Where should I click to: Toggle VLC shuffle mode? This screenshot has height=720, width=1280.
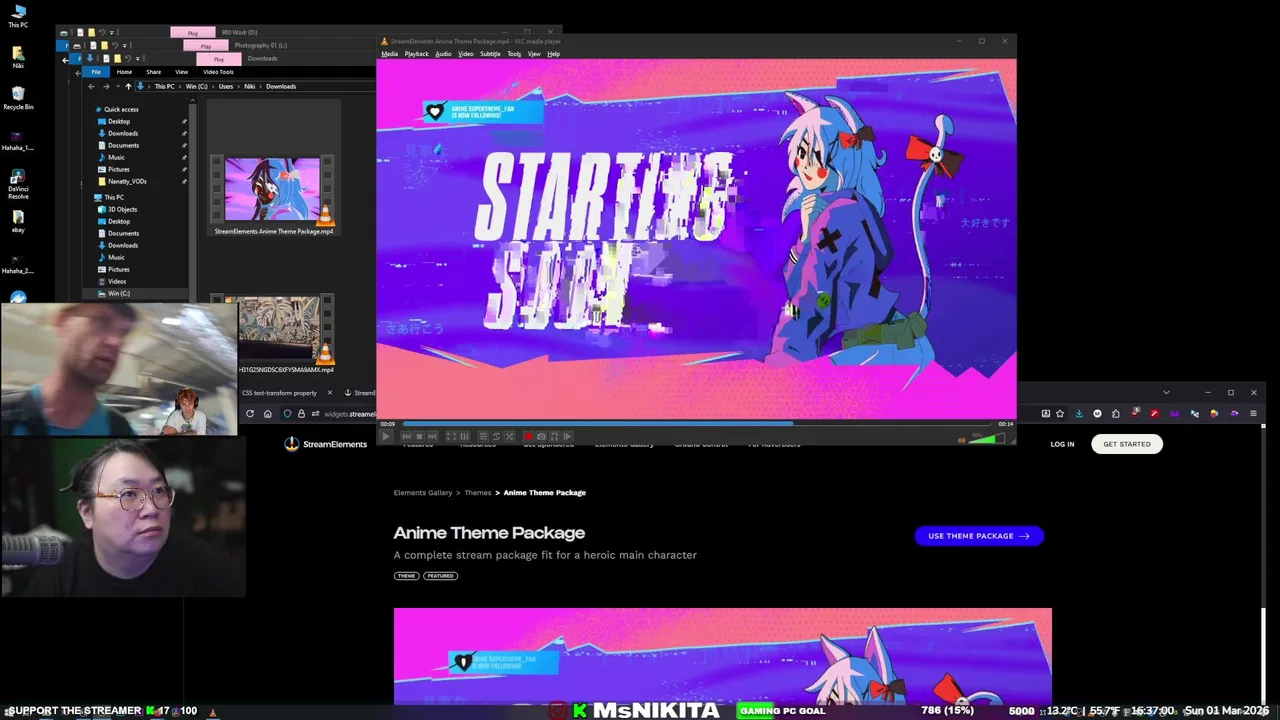(509, 436)
